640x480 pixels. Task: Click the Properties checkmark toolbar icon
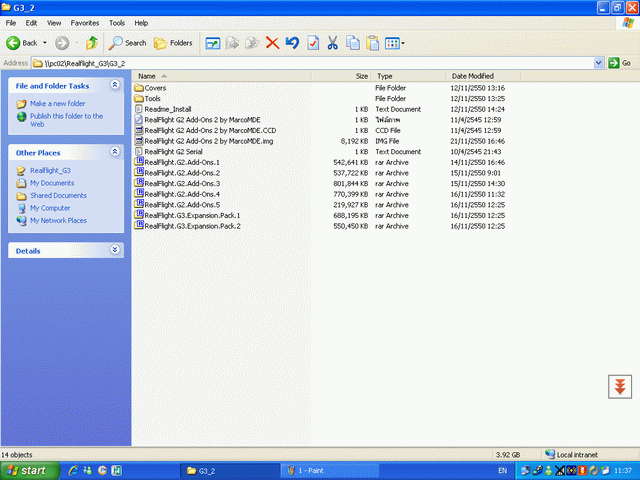point(313,43)
